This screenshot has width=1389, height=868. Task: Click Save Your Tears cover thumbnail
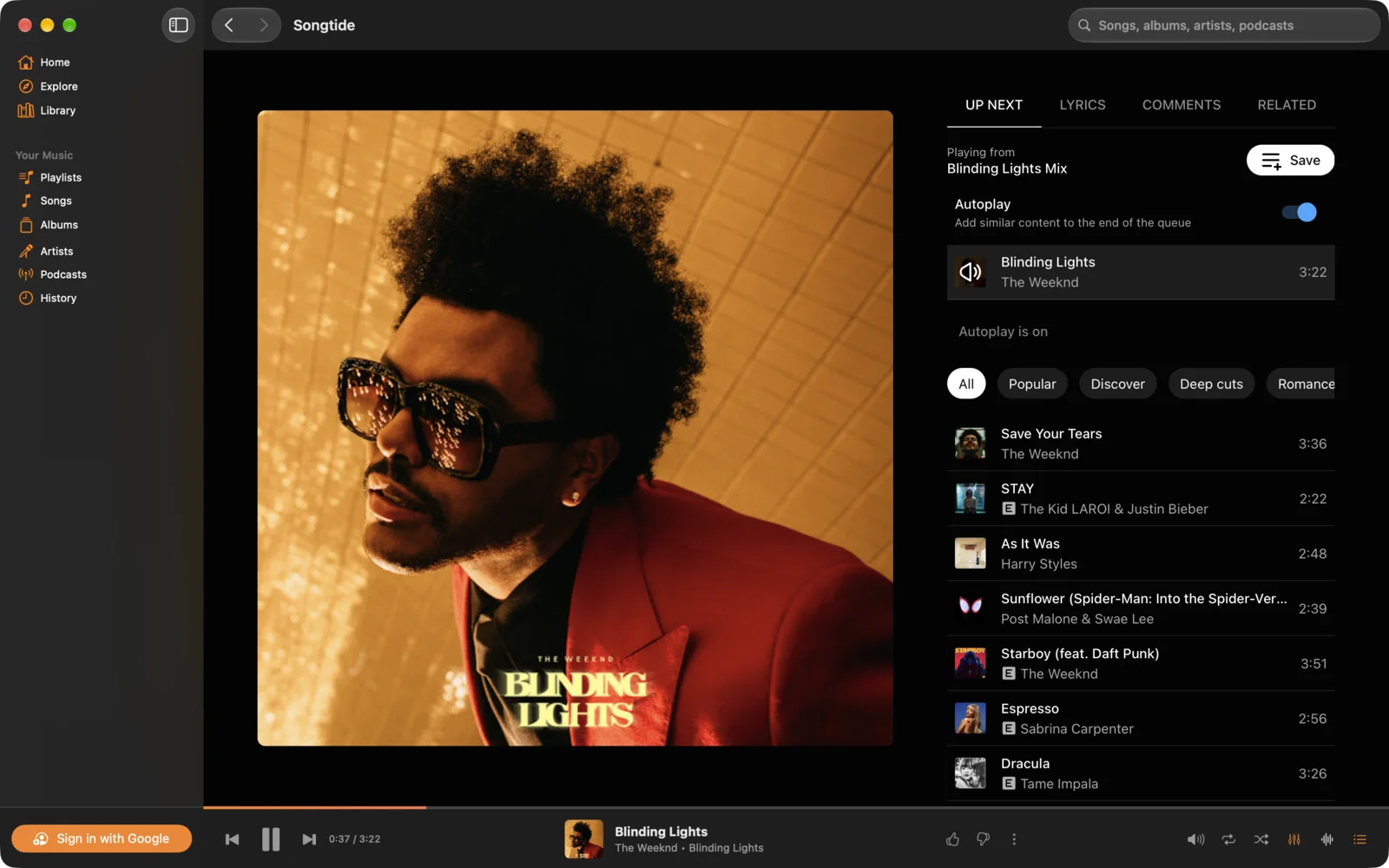click(970, 444)
